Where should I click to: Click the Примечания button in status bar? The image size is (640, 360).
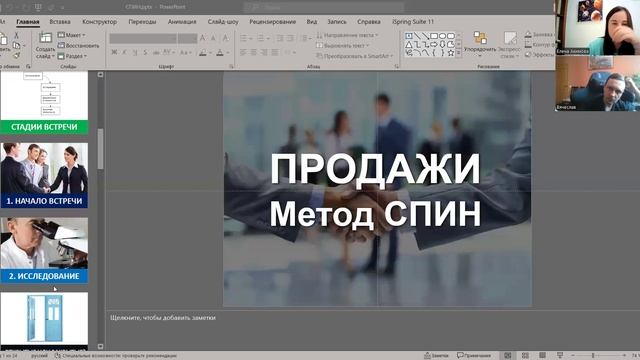tap(474, 356)
